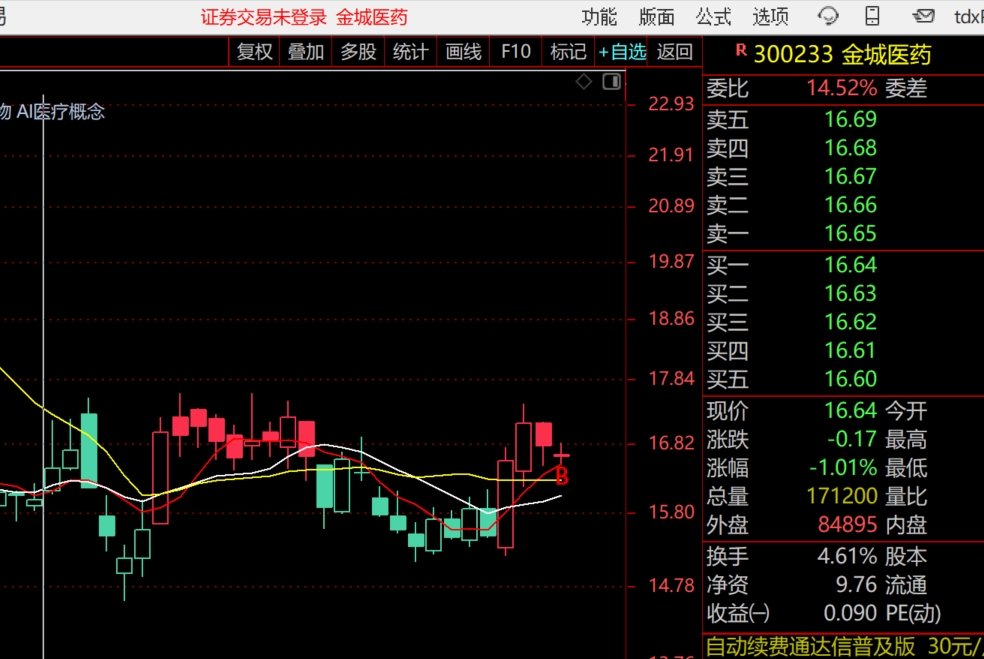Click the 买一 price 16.64
984x659 pixels.
(x=850, y=265)
